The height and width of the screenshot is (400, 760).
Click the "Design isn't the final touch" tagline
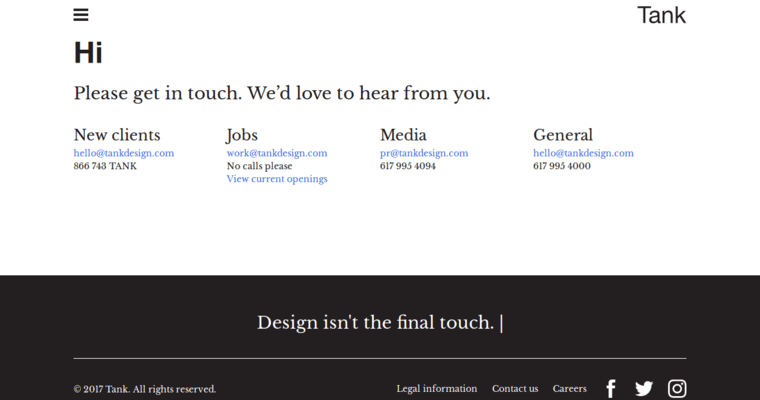pyautogui.click(x=375, y=323)
